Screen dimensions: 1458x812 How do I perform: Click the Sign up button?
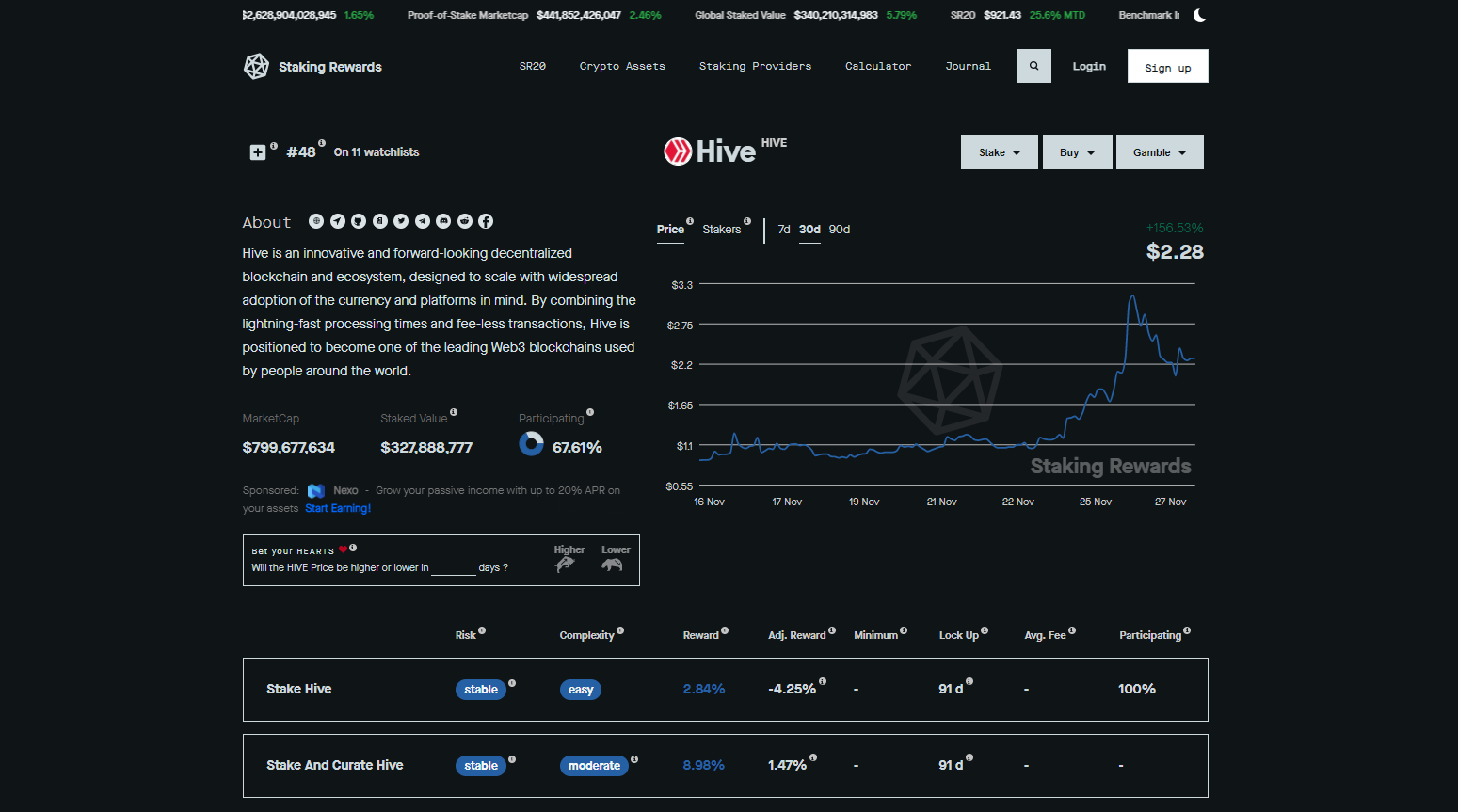pyautogui.click(x=1167, y=66)
